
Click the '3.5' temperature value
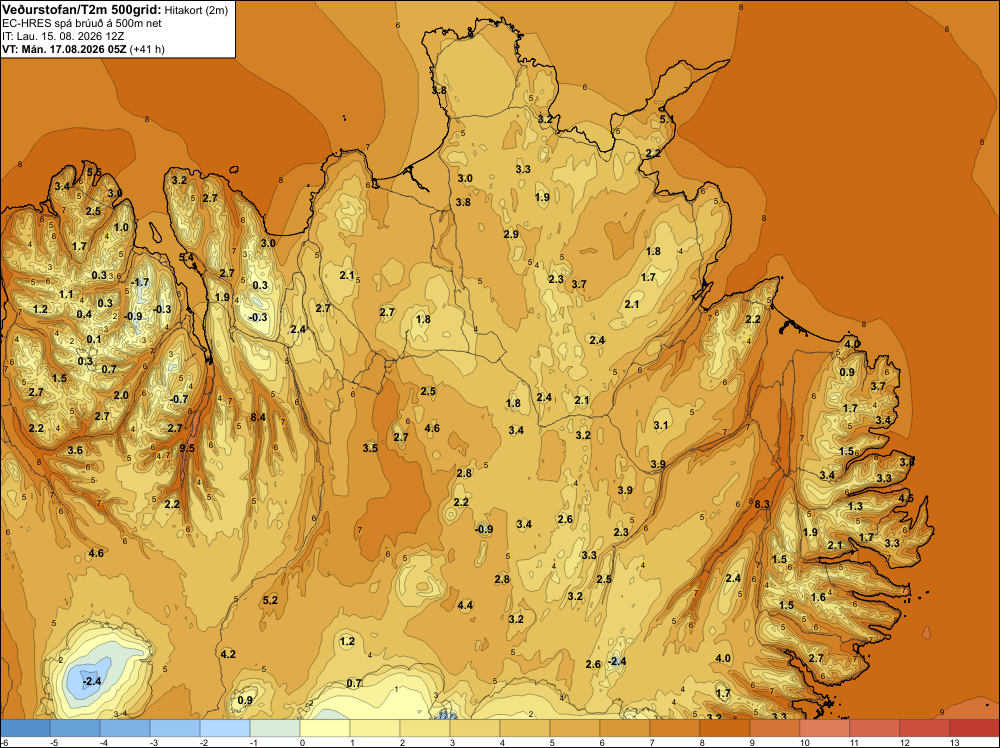point(370,448)
